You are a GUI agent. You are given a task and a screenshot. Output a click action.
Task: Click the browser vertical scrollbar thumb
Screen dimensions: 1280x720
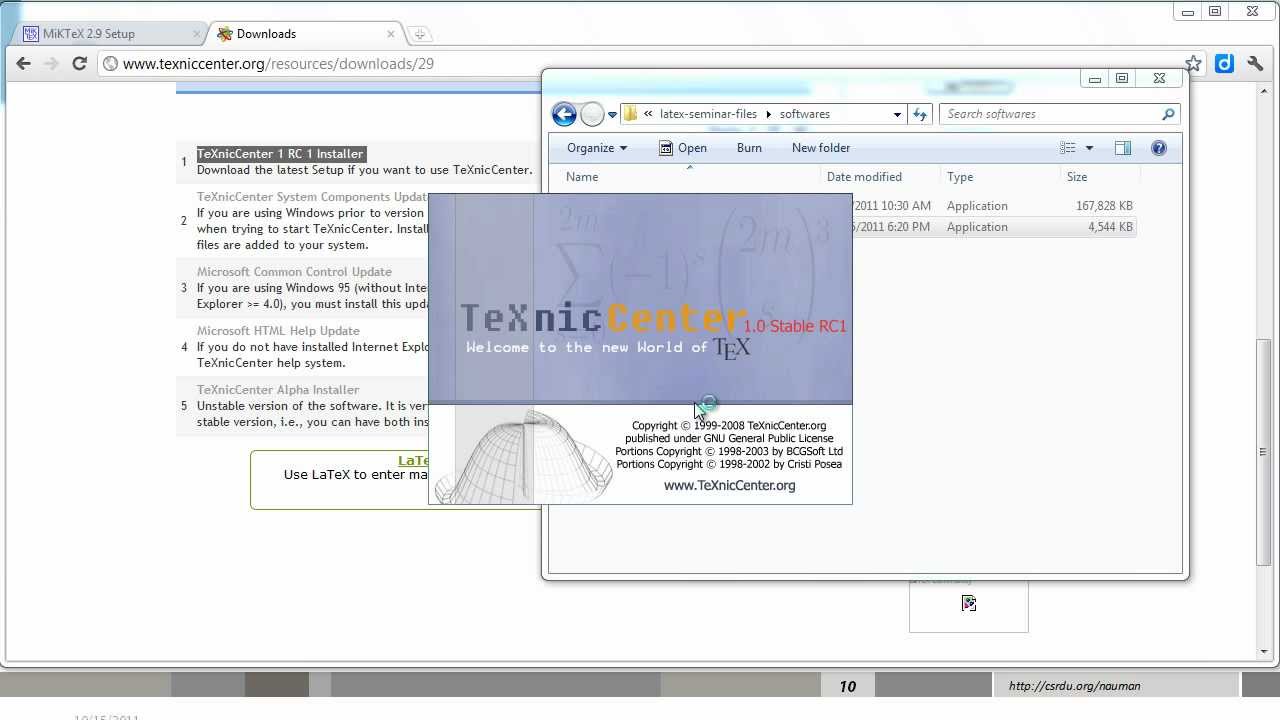click(1264, 452)
